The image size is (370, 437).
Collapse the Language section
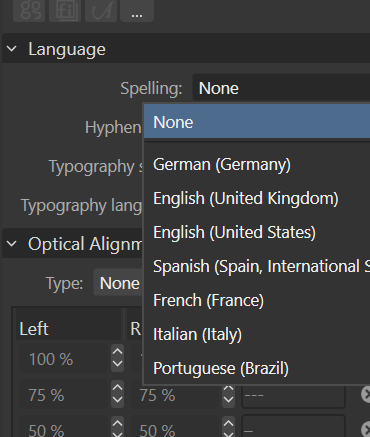[x=12, y=49]
